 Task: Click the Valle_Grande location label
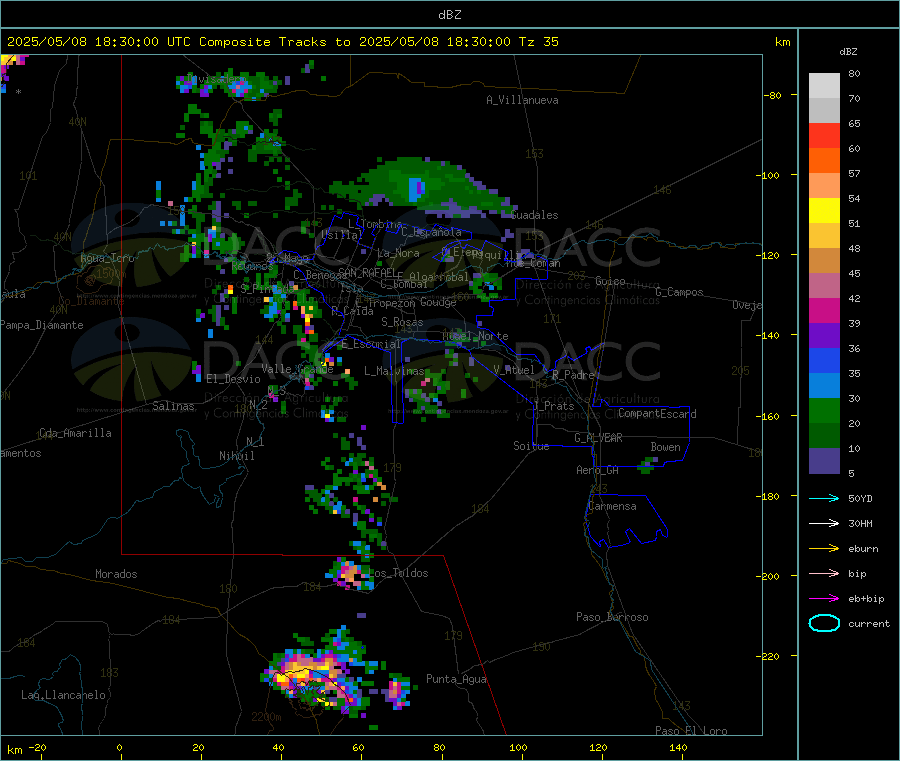click(x=297, y=369)
